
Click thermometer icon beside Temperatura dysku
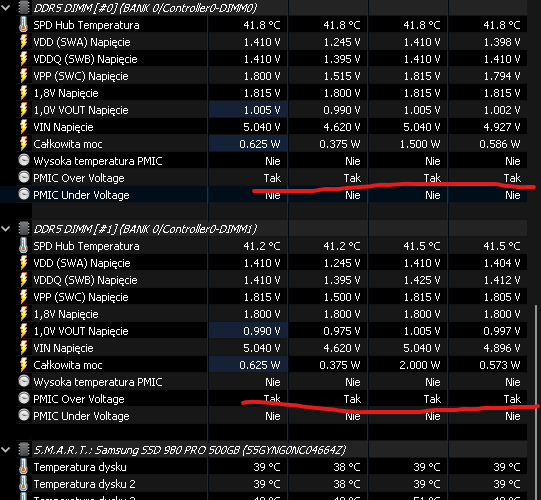coord(23,467)
